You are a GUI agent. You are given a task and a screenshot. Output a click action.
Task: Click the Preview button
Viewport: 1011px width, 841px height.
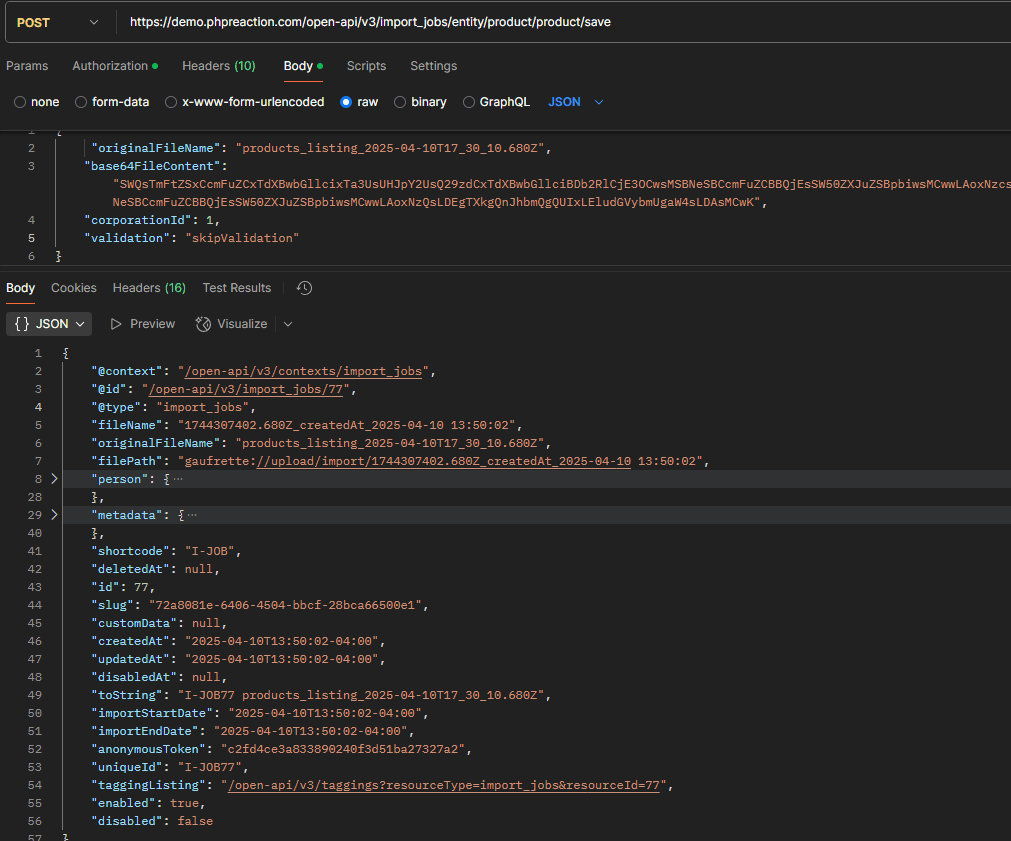tap(143, 324)
